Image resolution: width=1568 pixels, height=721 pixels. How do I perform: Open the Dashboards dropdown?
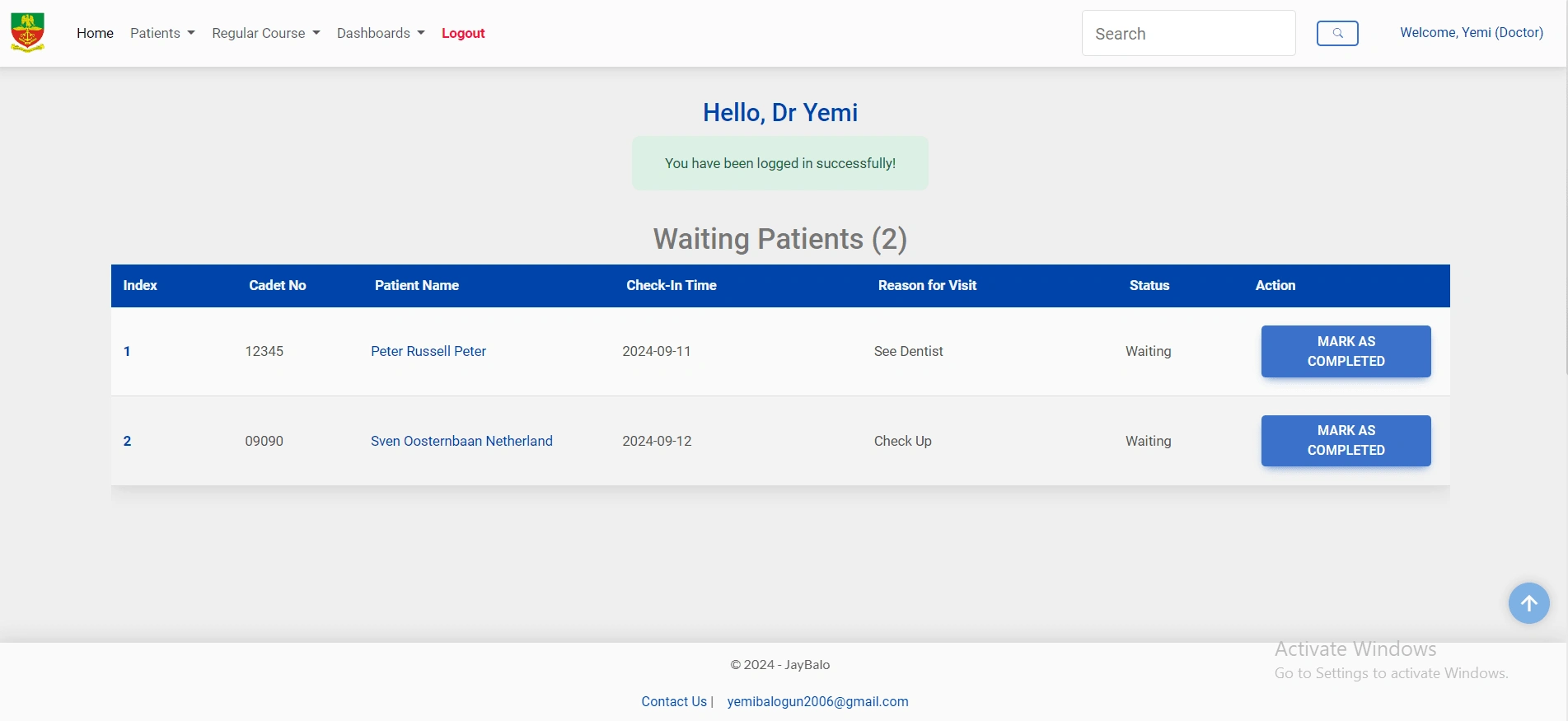(x=381, y=33)
